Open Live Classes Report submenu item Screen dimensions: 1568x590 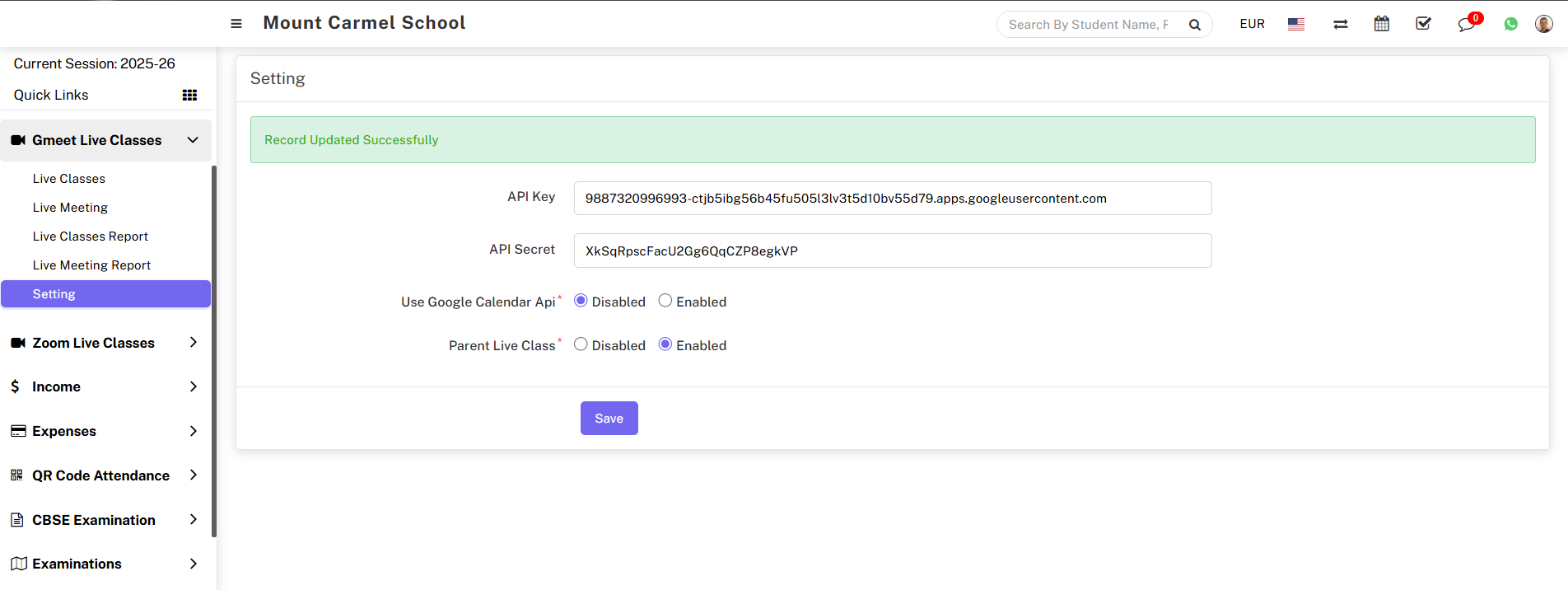click(x=91, y=236)
